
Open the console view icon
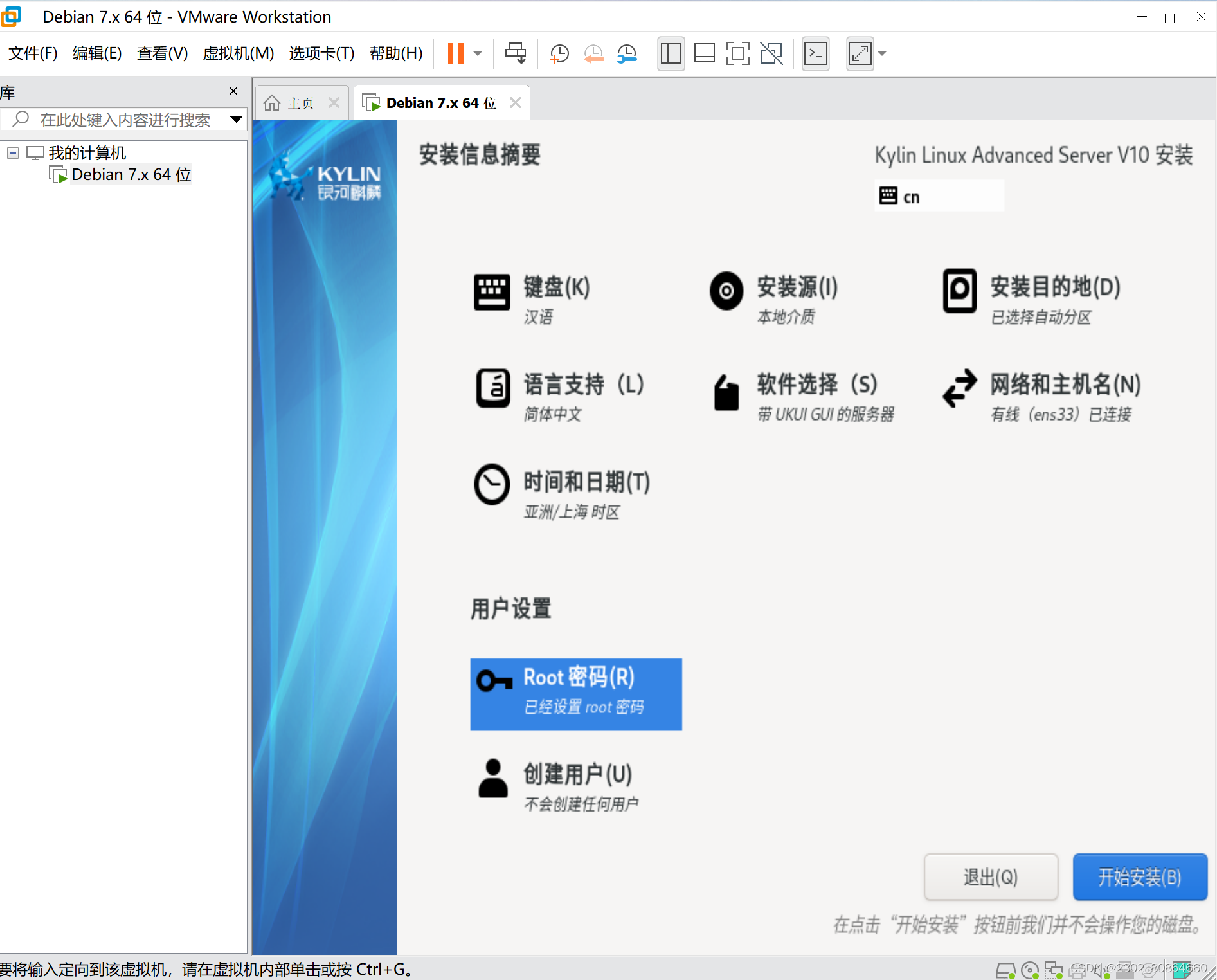816,53
